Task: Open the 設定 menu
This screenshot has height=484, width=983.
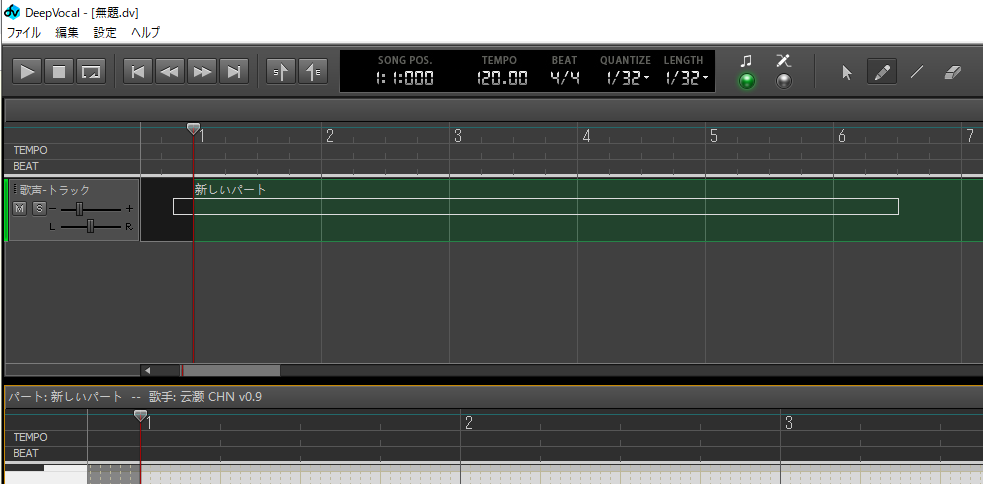Action: coord(105,33)
